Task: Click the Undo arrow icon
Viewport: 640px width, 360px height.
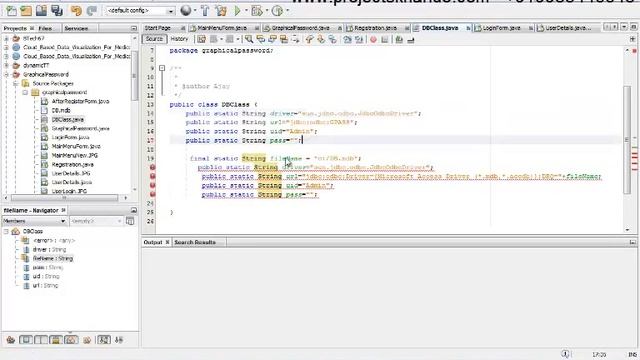Action: point(76,11)
